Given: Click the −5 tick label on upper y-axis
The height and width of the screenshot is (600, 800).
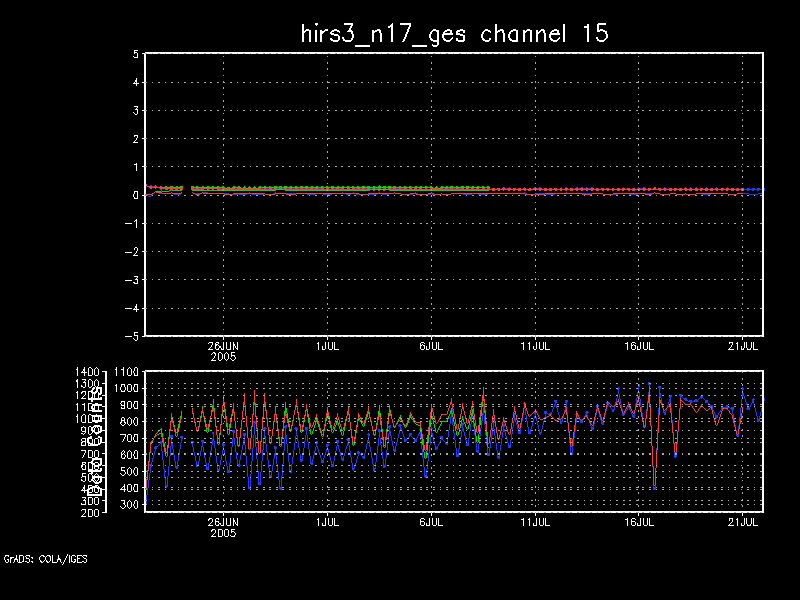Looking at the screenshot, I should pos(131,336).
